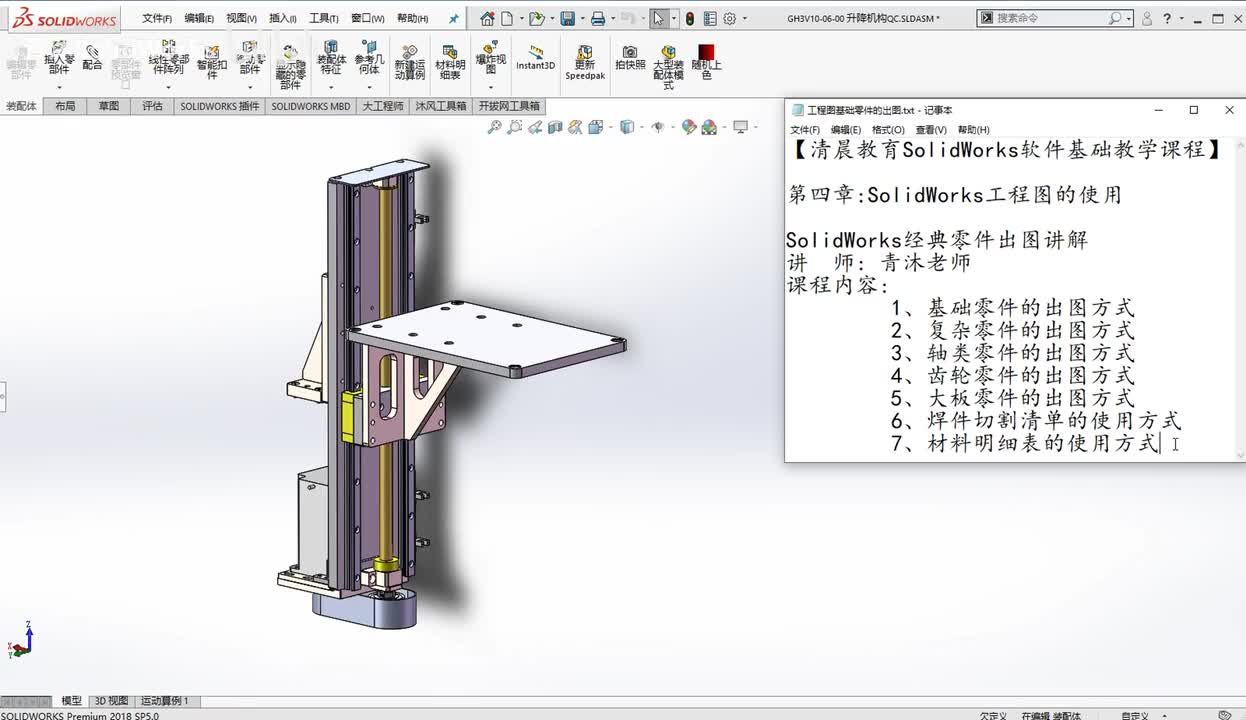Open Linear Component Pattern (线性零部件阵列)
Viewport: 1246px width, 720px height.
(x=168, y=56)
